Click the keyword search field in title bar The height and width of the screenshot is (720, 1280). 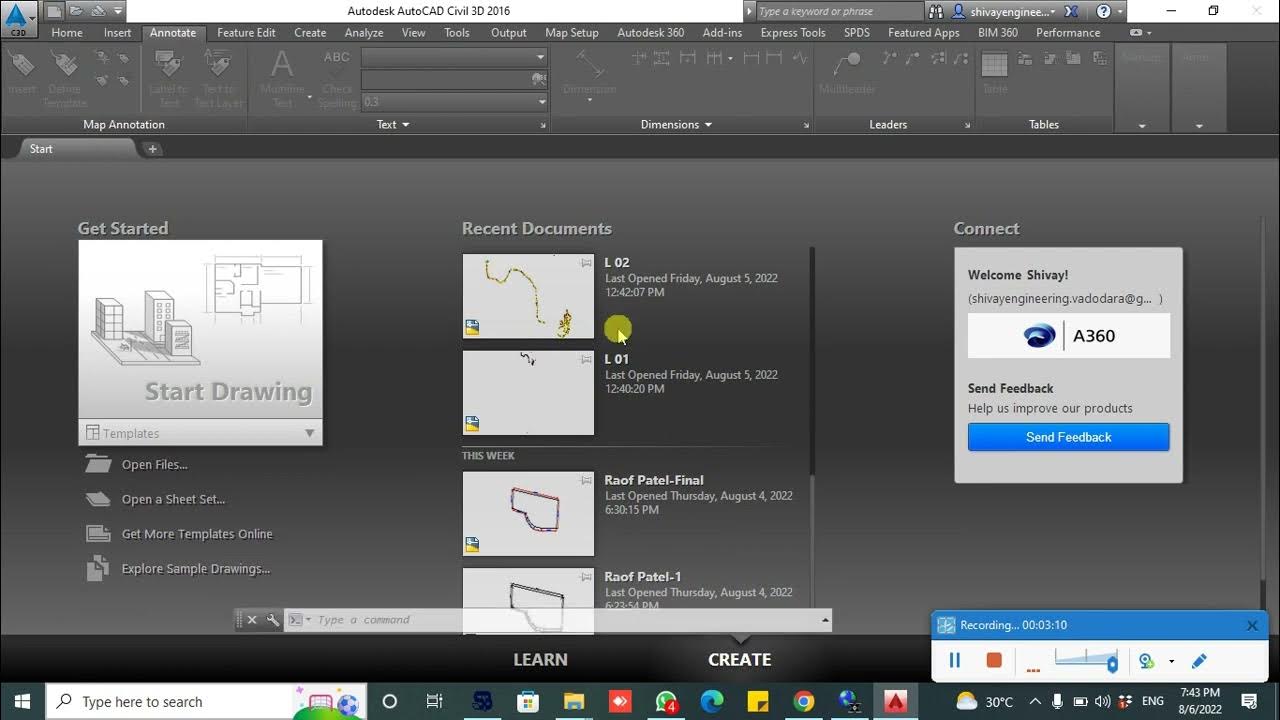840,11
